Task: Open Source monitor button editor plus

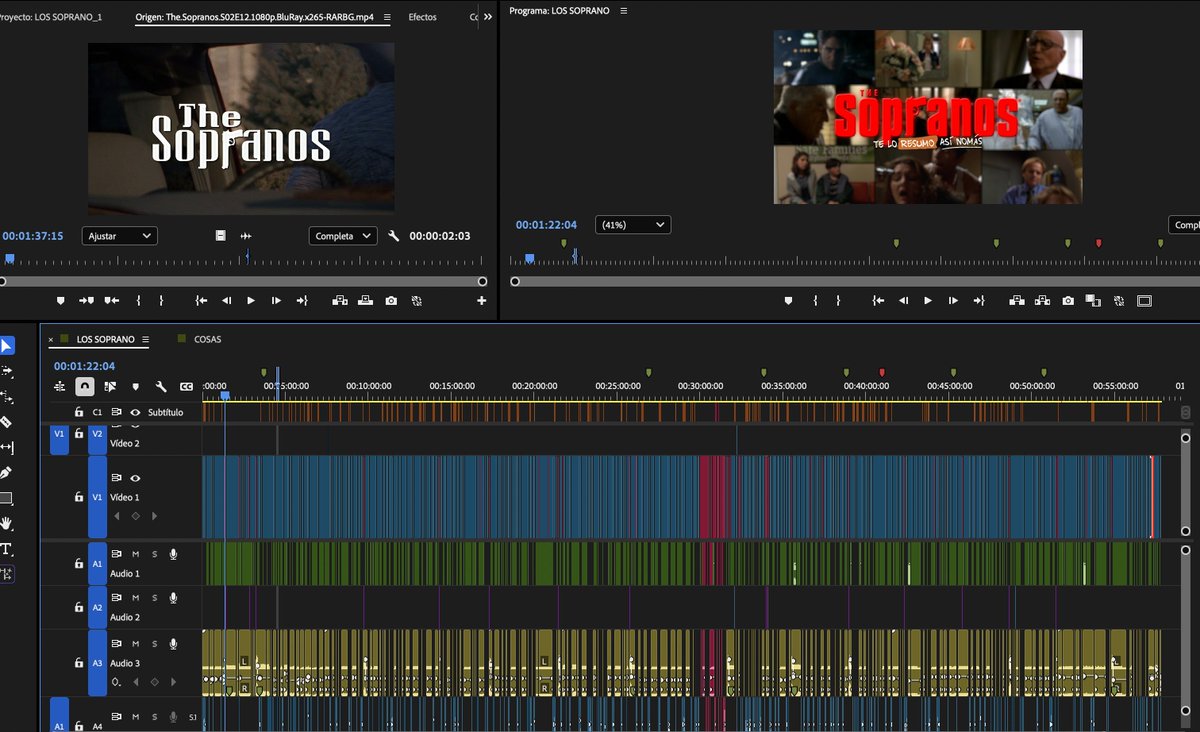Action: tap(482, 300)
